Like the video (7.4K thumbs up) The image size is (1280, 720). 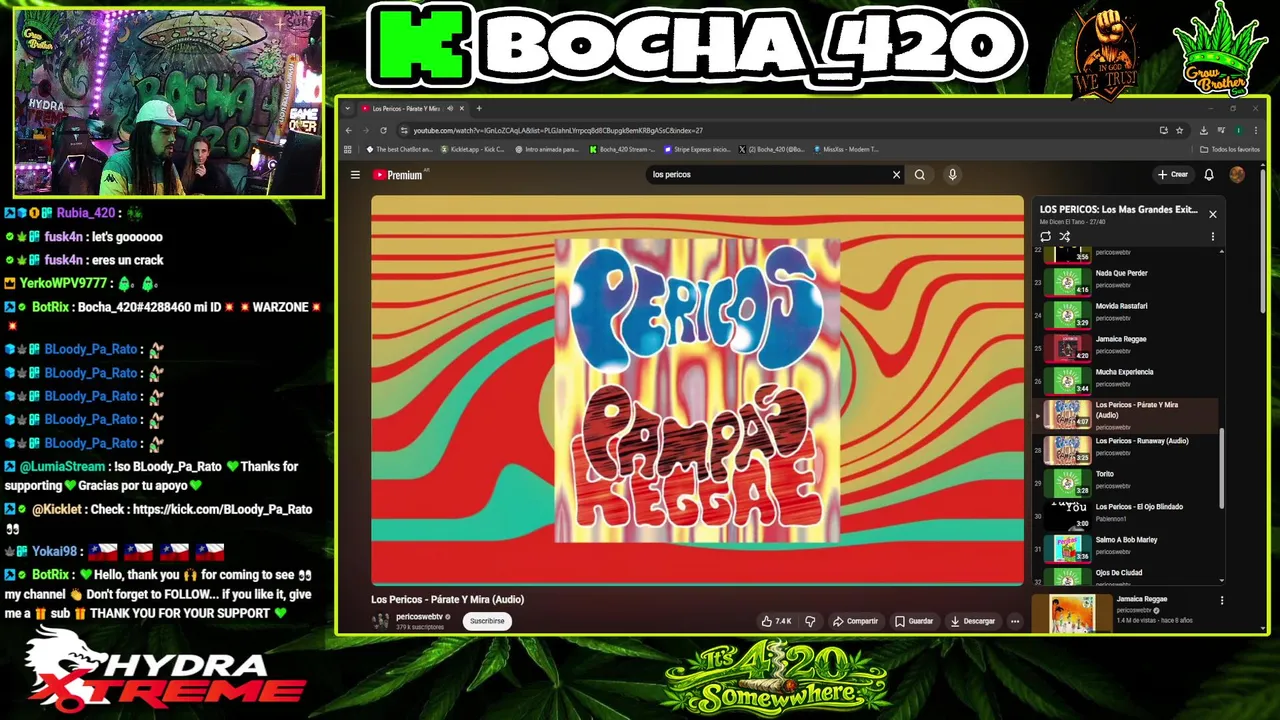(777, 621)
